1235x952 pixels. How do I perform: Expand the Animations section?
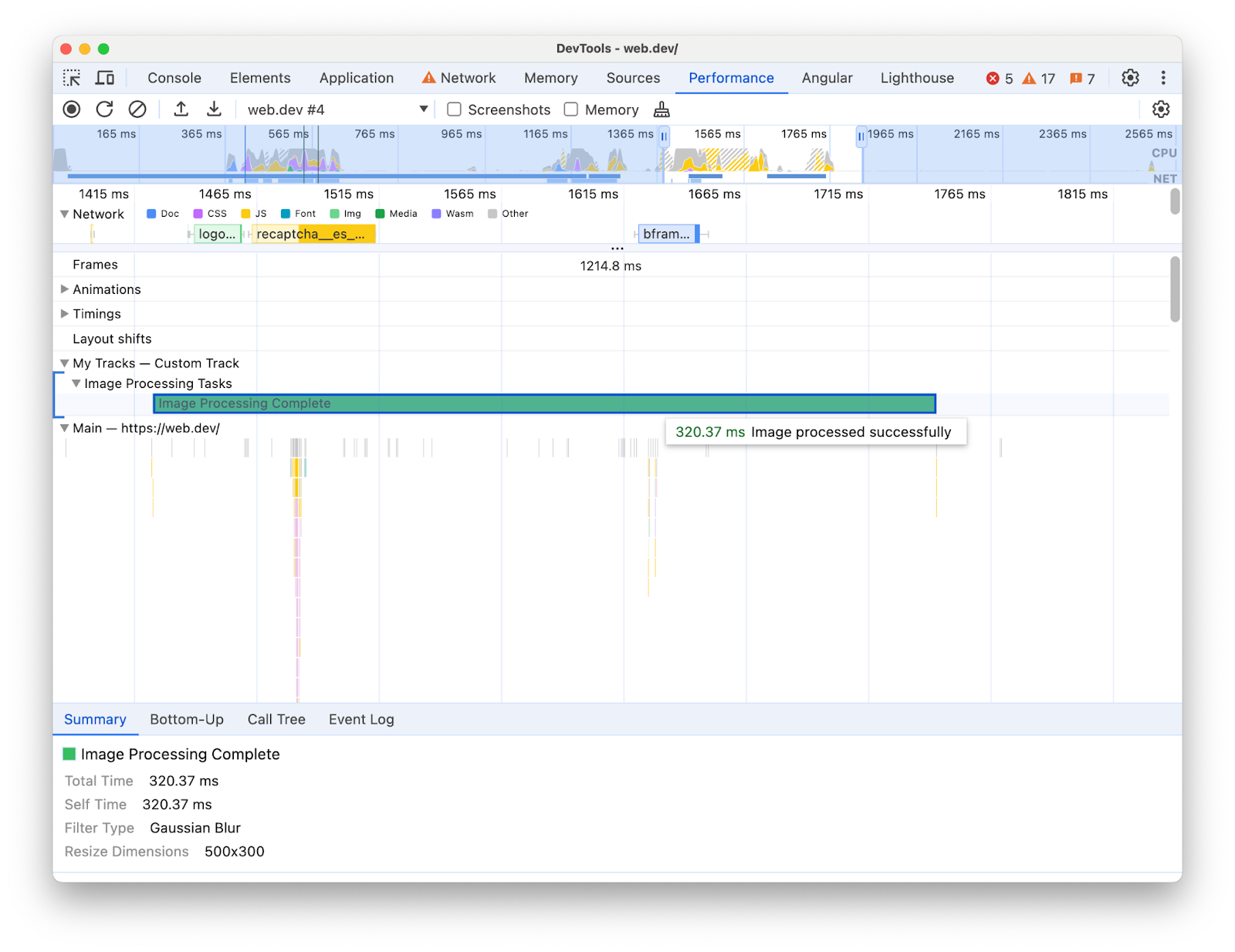point(65,289)
